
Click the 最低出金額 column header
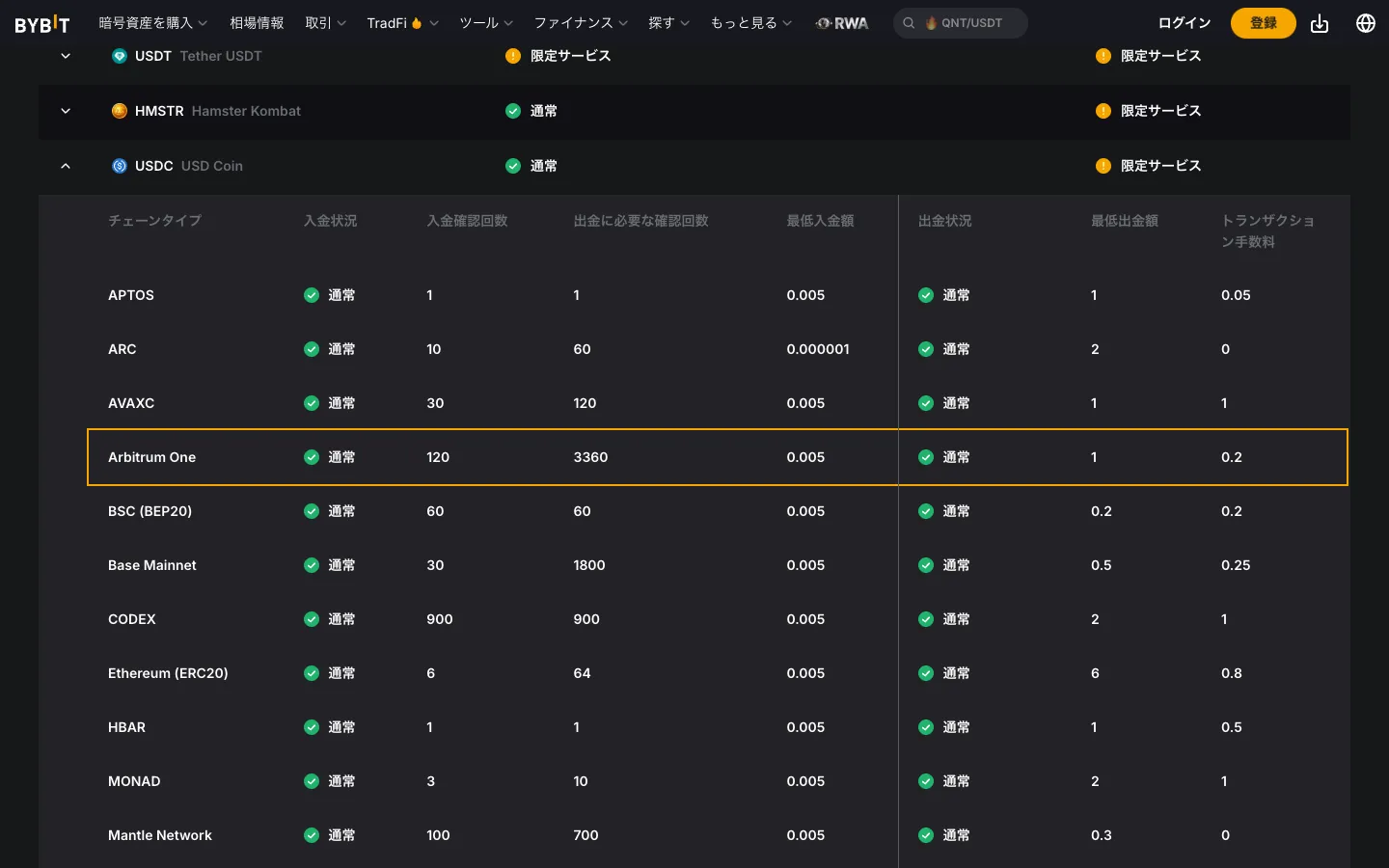(1125, 221)
